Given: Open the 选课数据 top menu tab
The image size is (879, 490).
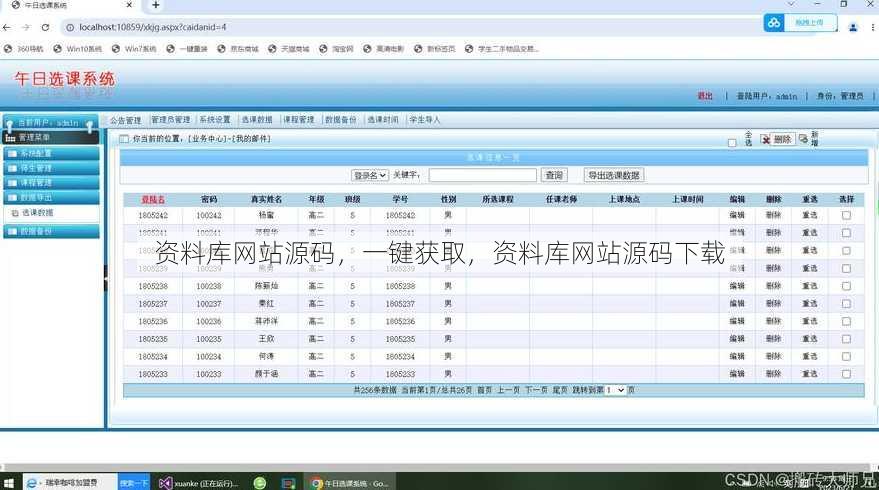Looking at the screenshot, I should [x=257, y=120].
